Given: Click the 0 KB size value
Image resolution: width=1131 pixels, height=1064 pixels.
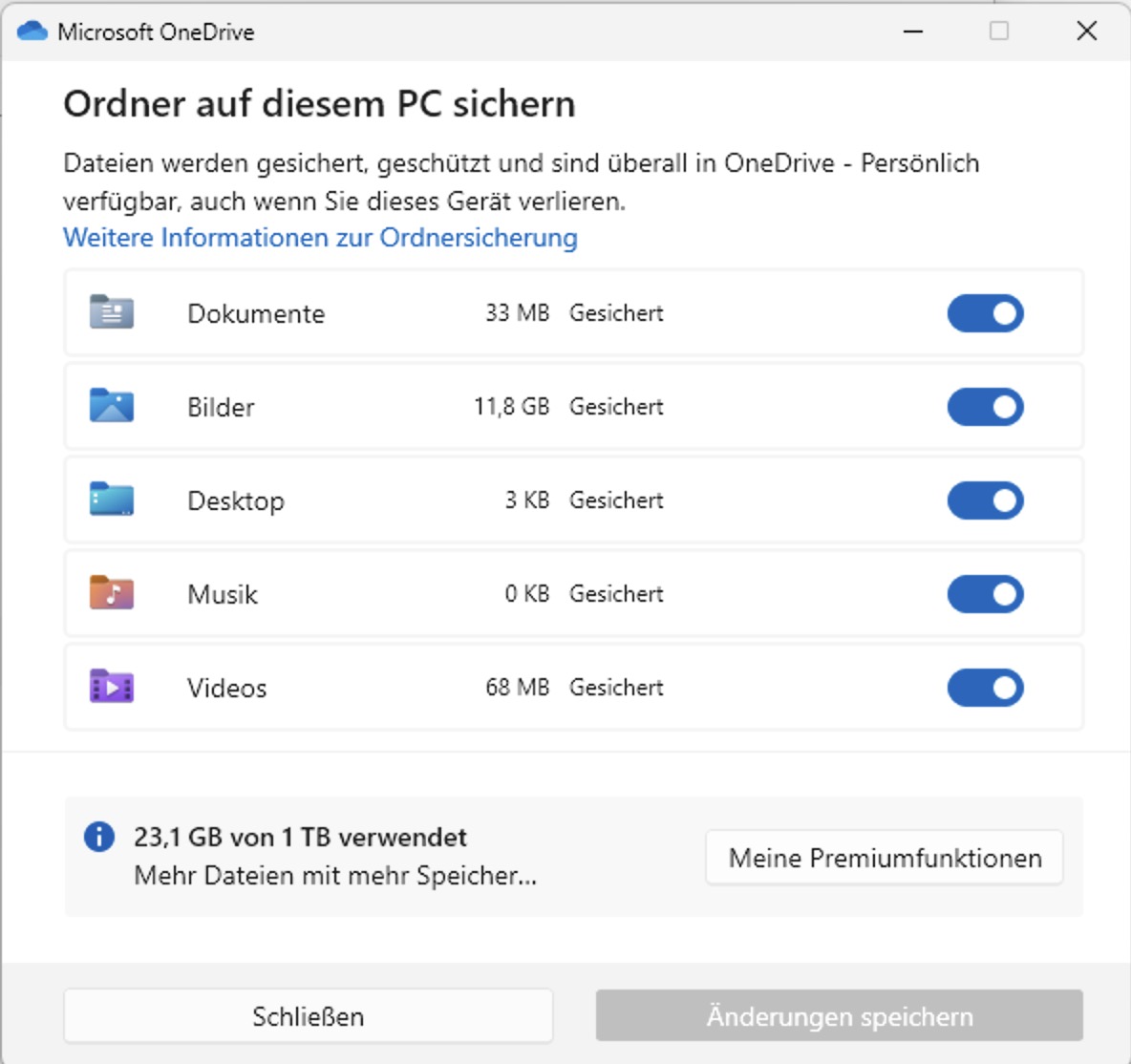Looking at the screenshot, I should point(527,594).
